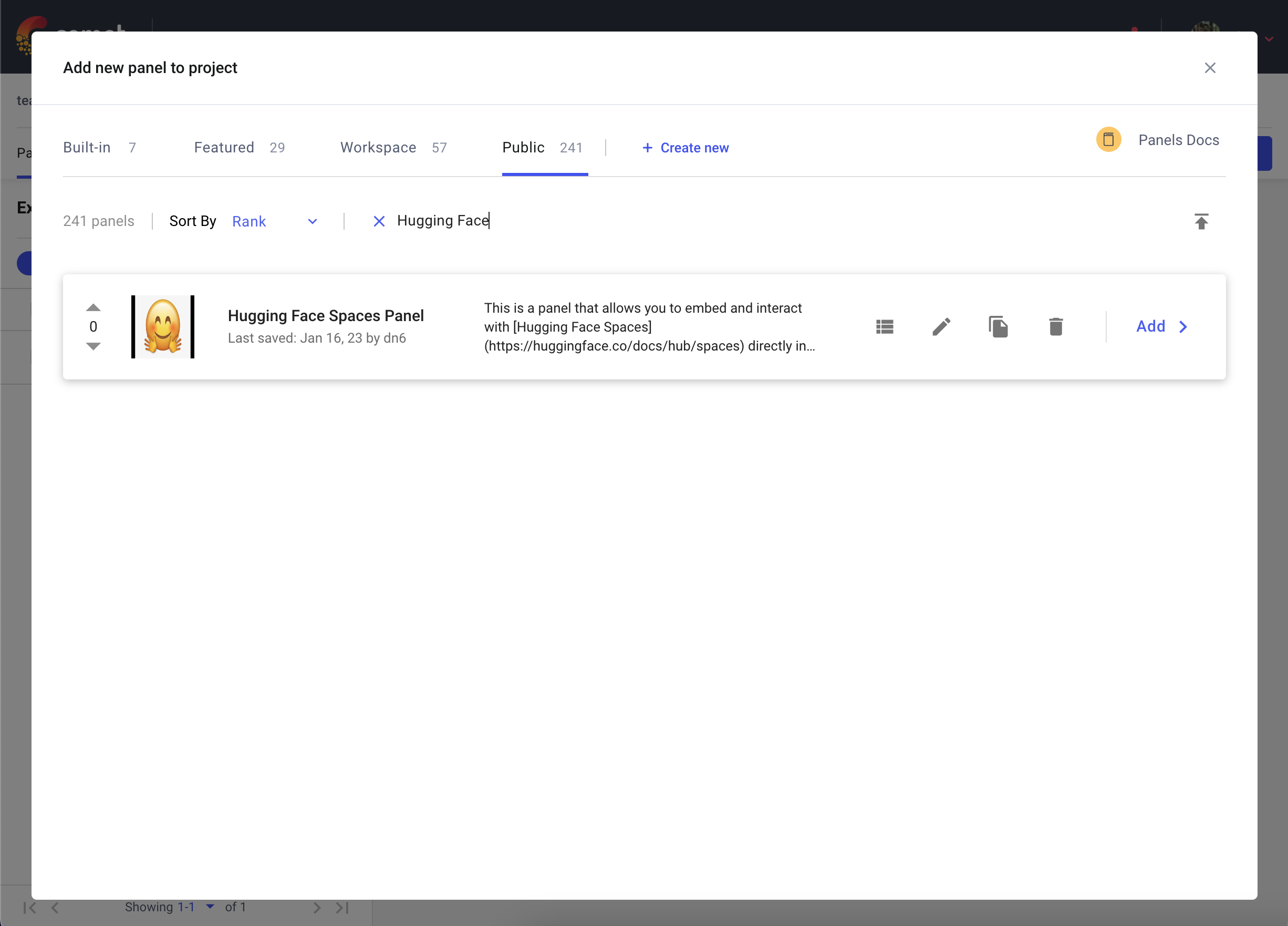The image size is (1288, 926).
Task: Click the upload/export arrow icon
Action: point(1201,221)
